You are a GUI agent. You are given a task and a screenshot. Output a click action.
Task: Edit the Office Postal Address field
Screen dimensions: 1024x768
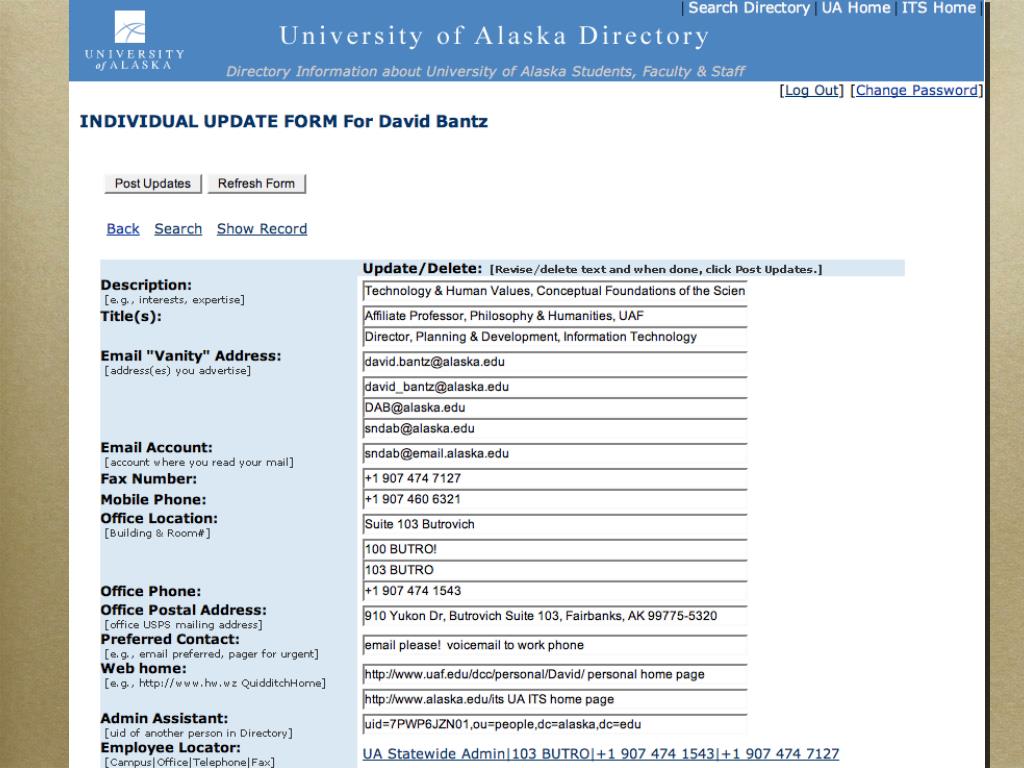coord(554,616)
